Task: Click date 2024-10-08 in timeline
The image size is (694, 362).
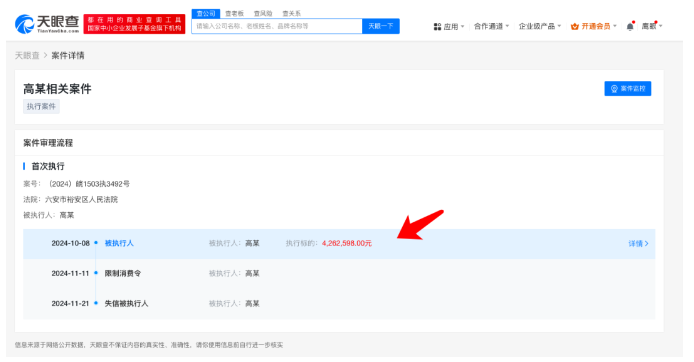Action: (x=70, y=243)
